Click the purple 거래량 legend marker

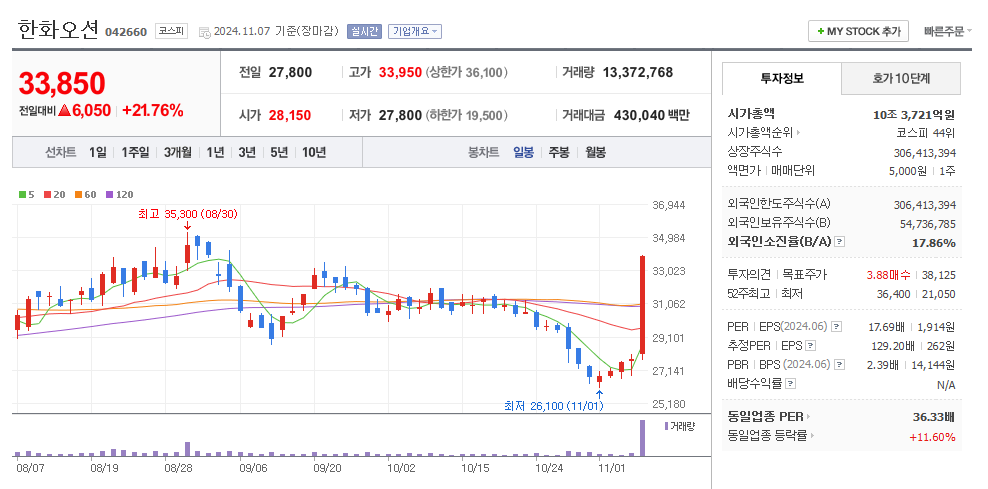(x=667, y=426)
